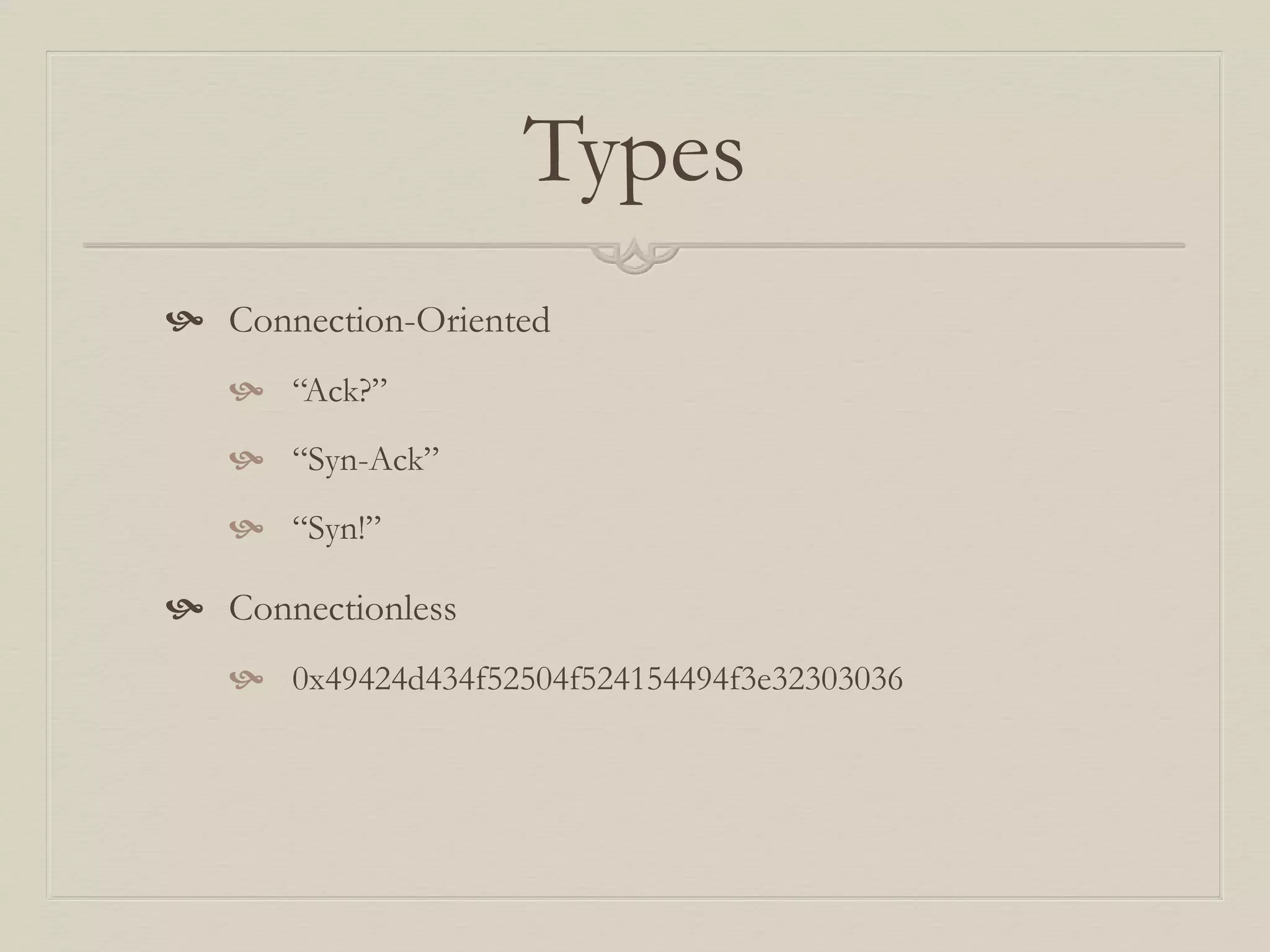Click the 0x49424d434f52 hex string line

tap(597, 679)
